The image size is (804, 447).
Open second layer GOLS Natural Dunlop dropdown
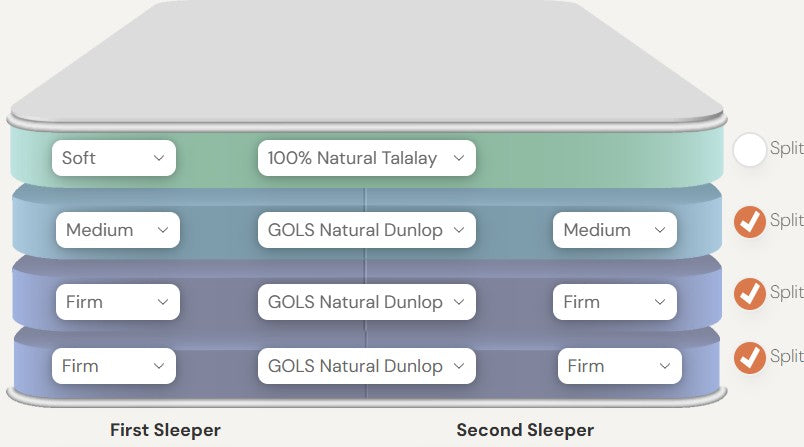click(366, 230)
